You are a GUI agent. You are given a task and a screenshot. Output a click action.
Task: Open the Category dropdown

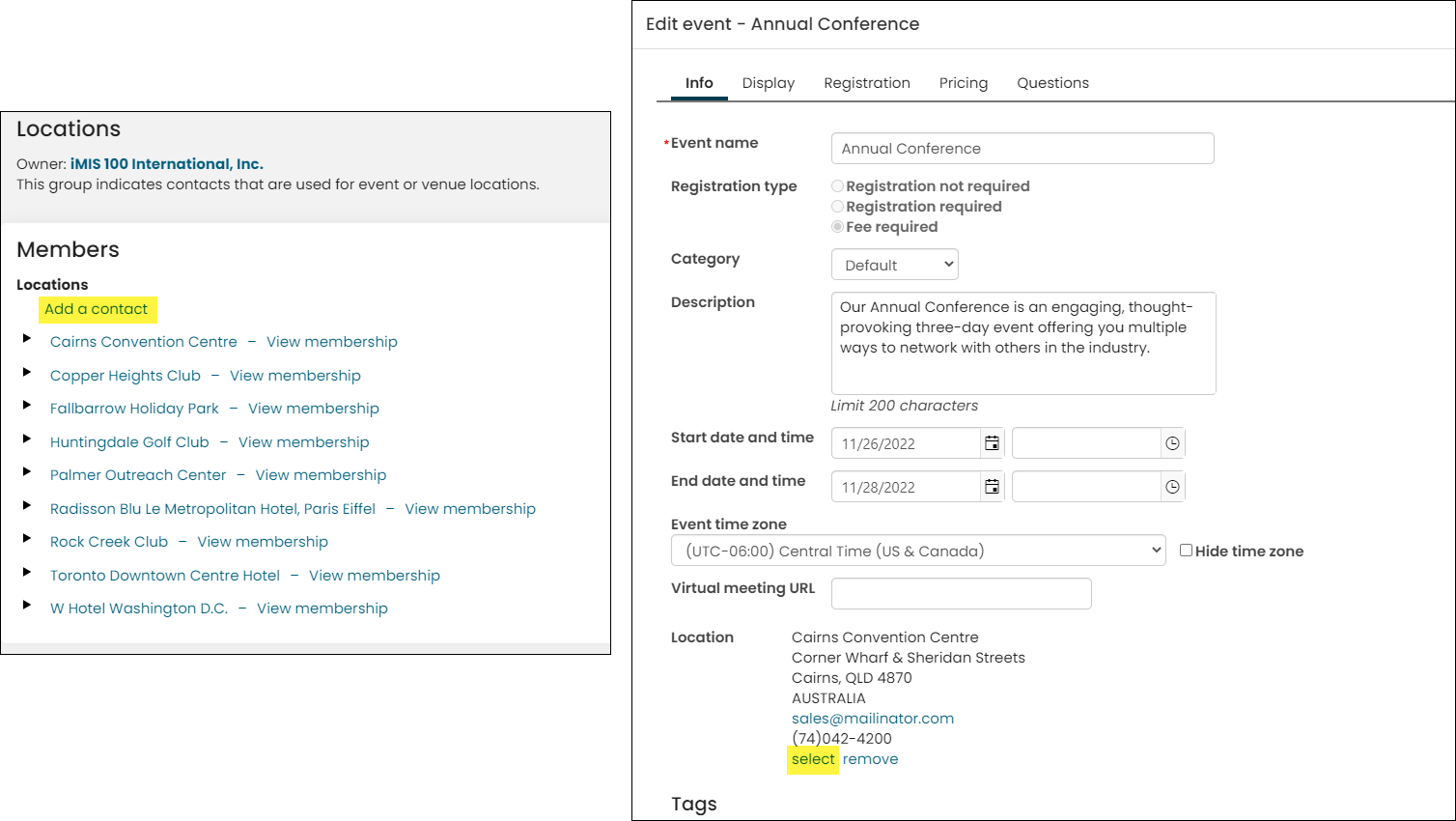[x=895, y=265]
